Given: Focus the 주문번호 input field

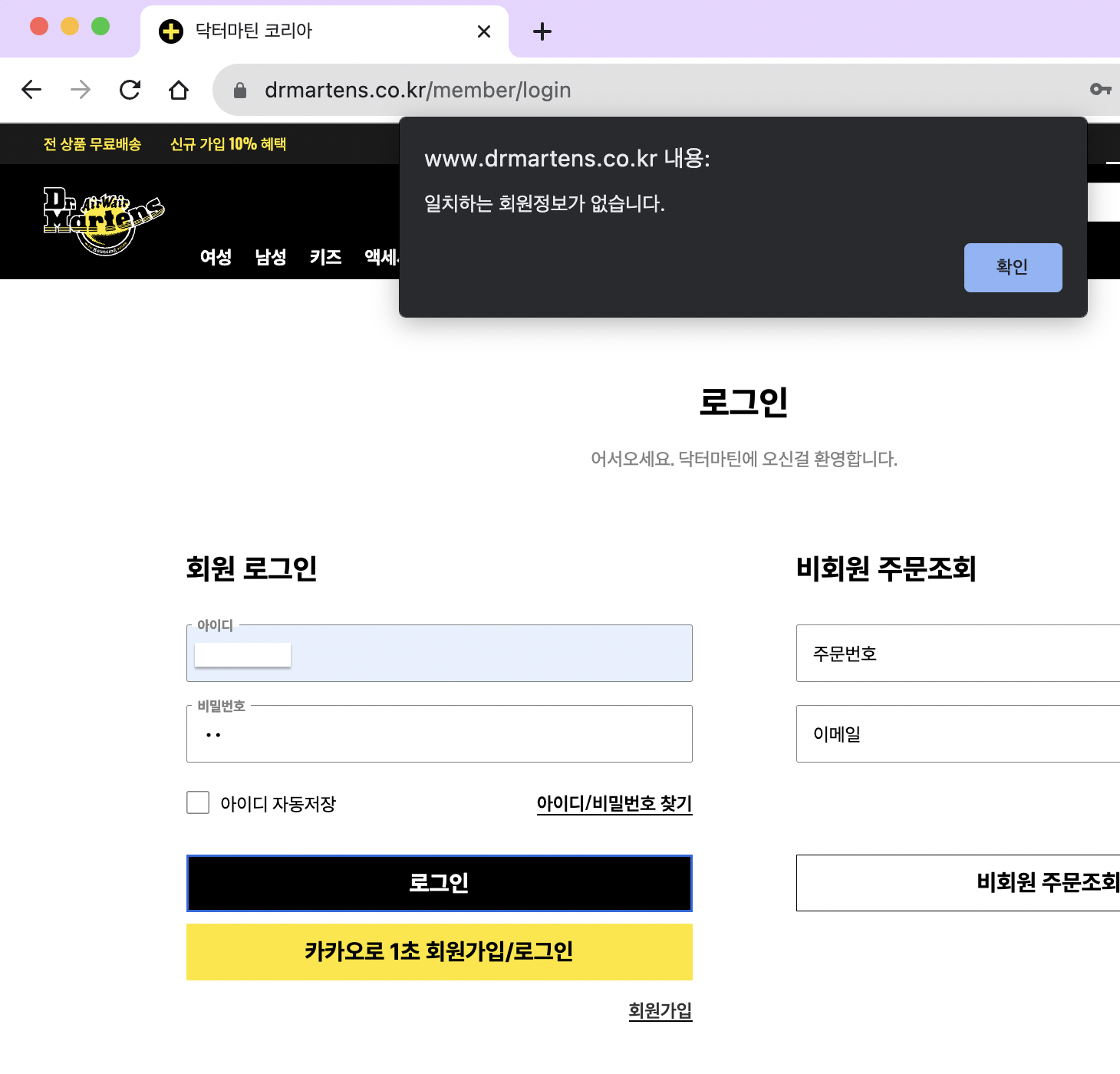Looking at the screenshot, I should coord(958,654).
